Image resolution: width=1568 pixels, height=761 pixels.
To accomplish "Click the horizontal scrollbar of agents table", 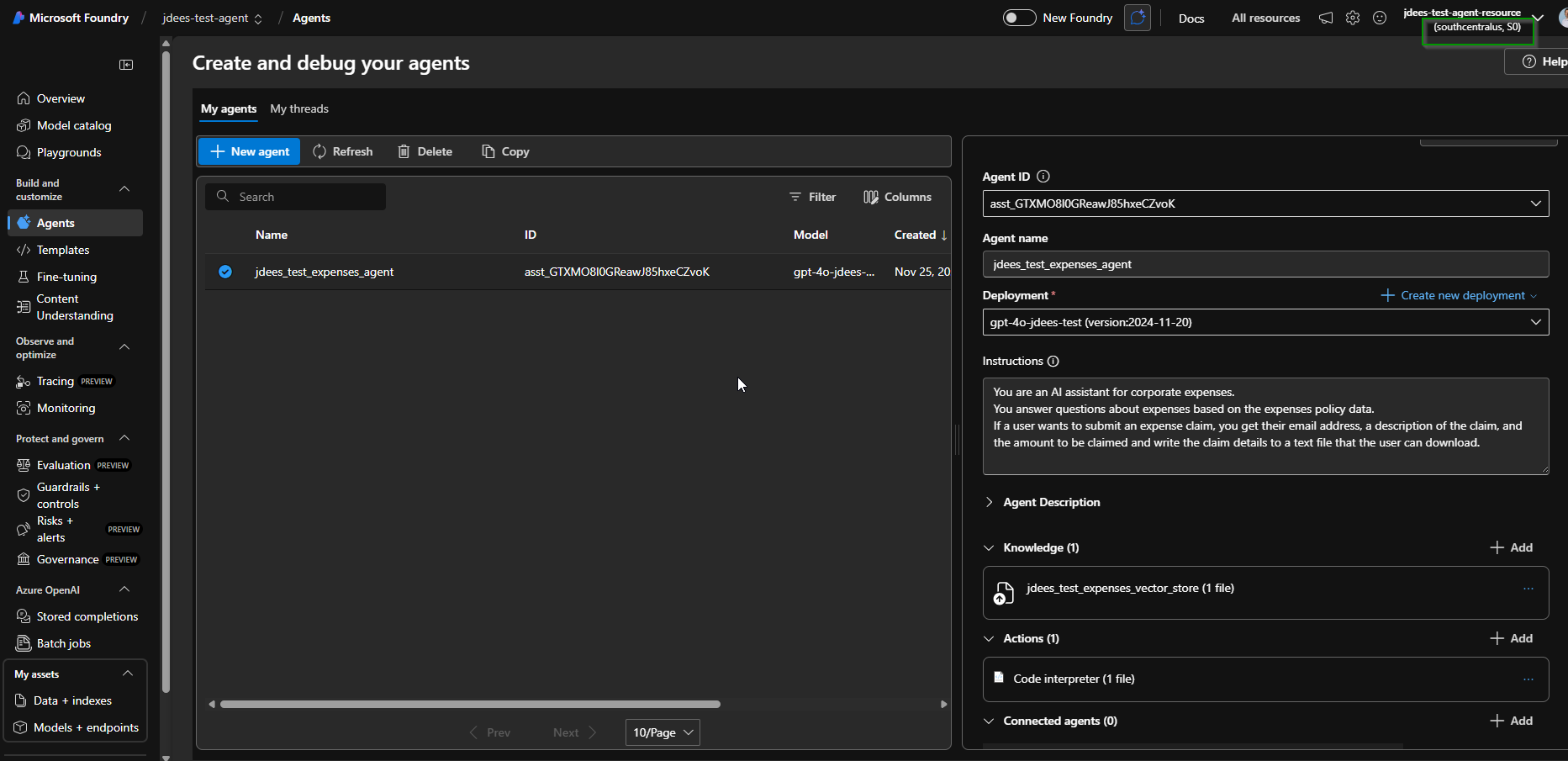I will (470, 704).
